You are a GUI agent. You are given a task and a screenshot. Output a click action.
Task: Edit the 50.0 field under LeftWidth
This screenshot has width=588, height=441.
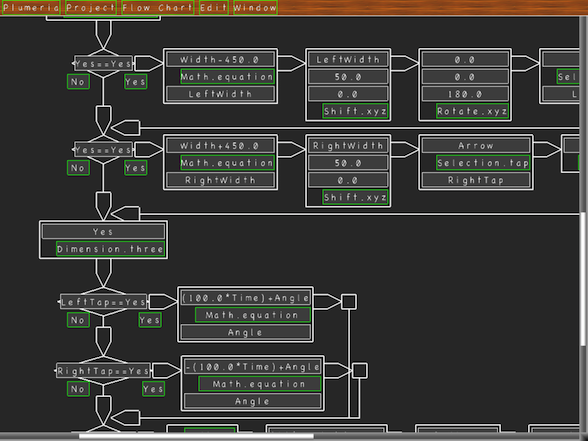click(x=348, y=77)
